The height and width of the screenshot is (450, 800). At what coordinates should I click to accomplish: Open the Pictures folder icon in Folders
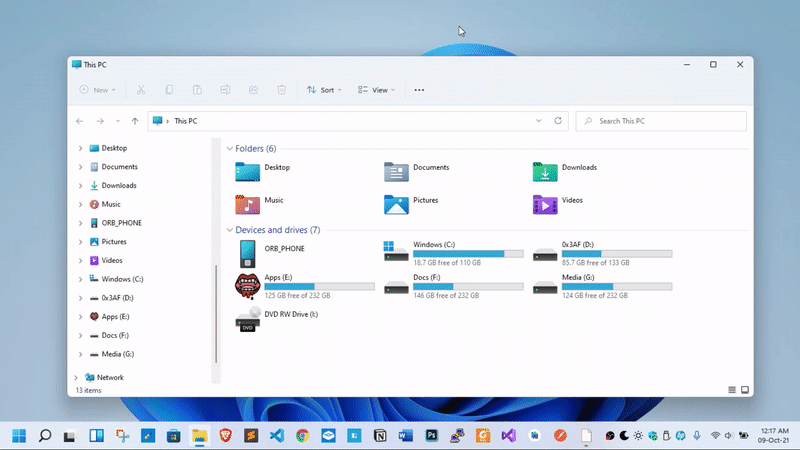click(x=396, y=205)
